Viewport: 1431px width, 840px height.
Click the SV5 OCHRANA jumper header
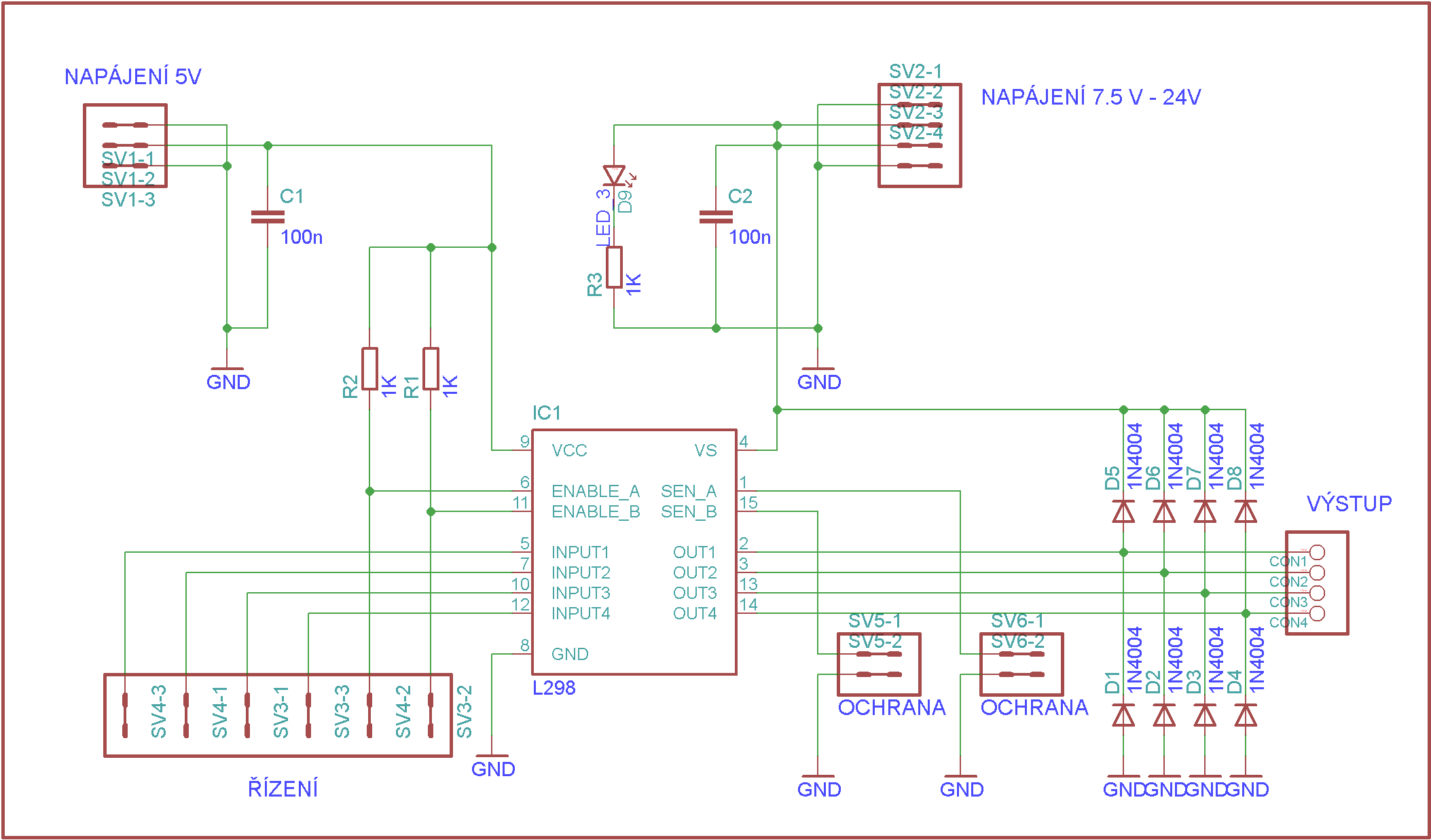(879, 664)
